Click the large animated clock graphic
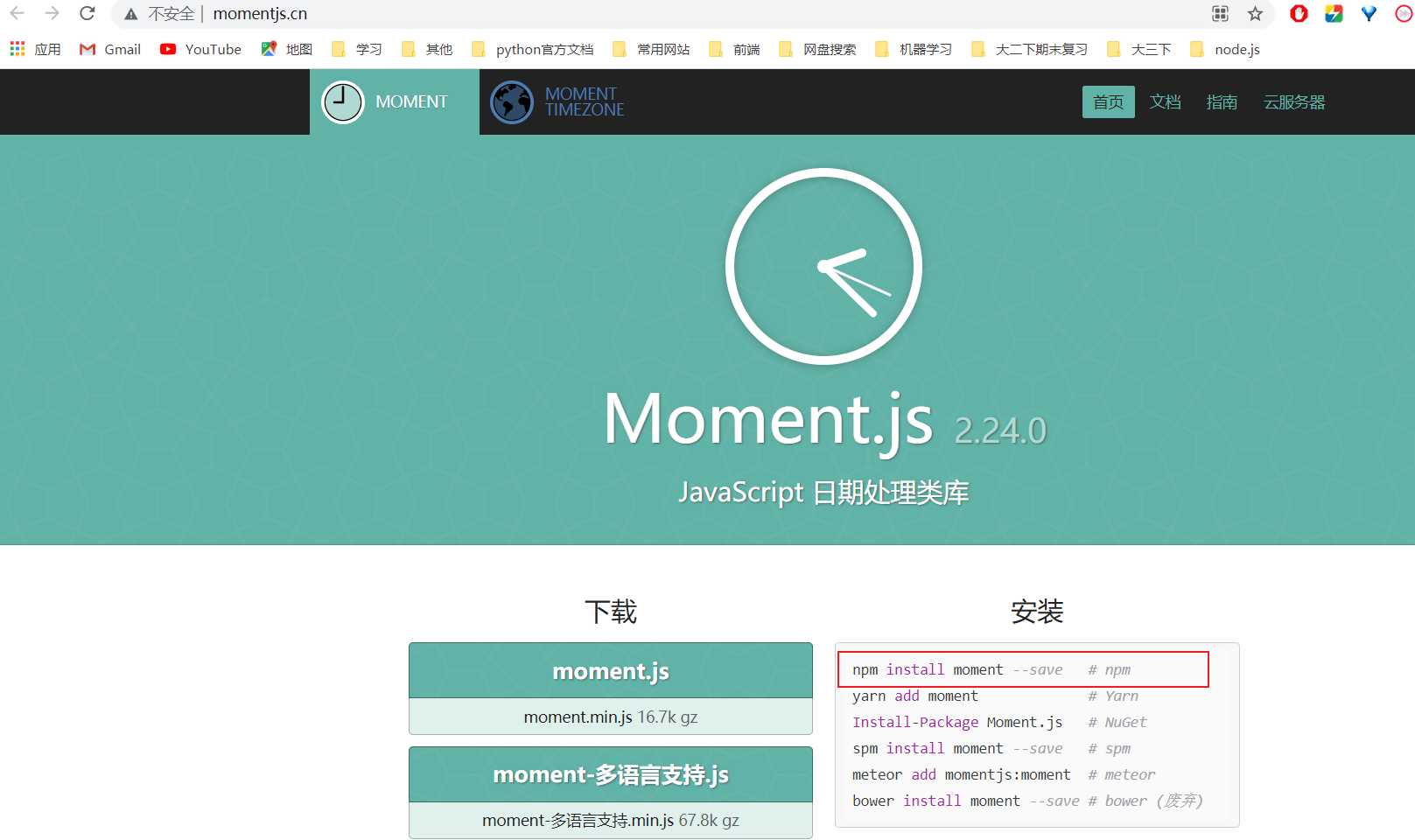 [823, 266]
